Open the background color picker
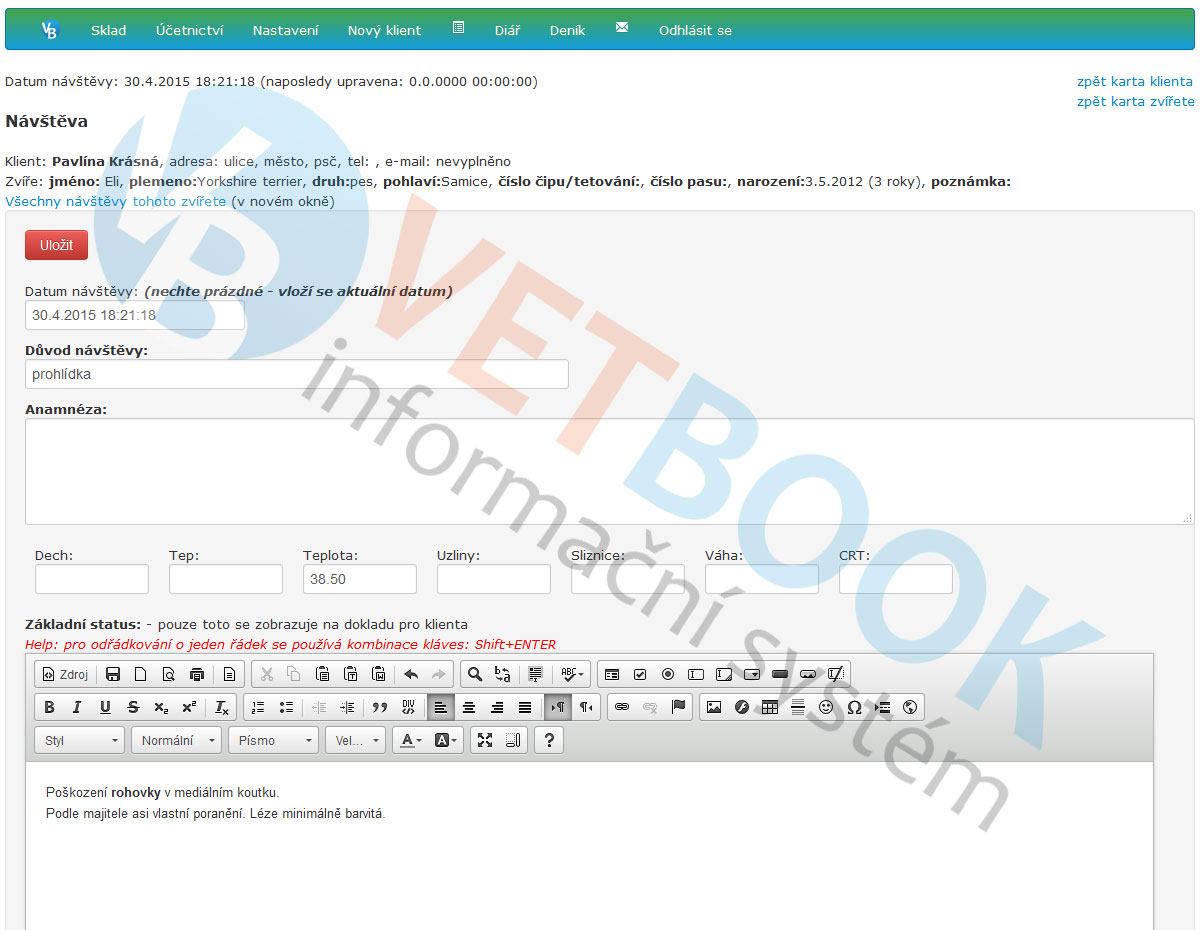Viewport: 1200px width, 930px height. (446, 741)
